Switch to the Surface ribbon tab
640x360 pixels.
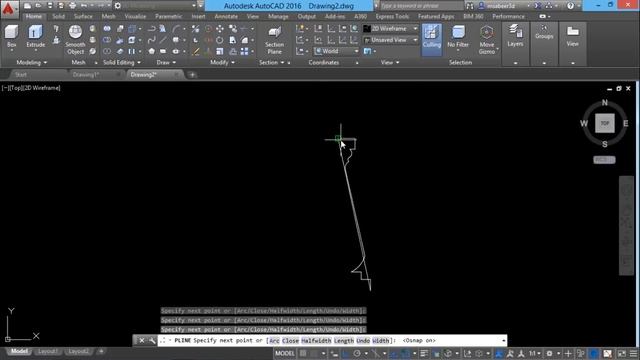[x=83, y=16]
